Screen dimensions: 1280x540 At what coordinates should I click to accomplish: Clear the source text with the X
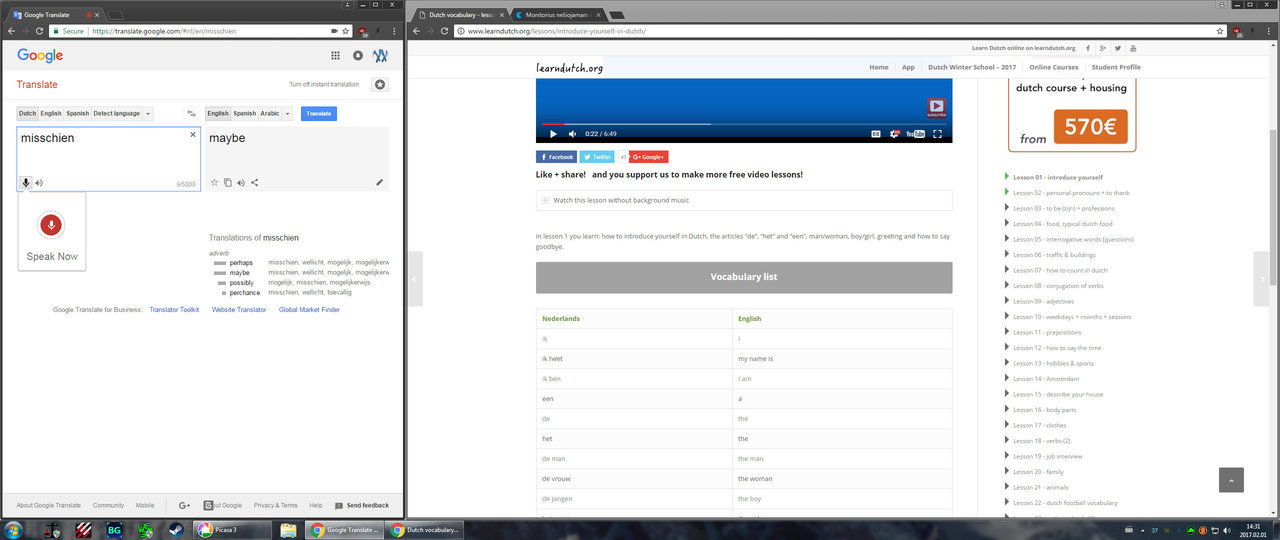click(193, 135)
